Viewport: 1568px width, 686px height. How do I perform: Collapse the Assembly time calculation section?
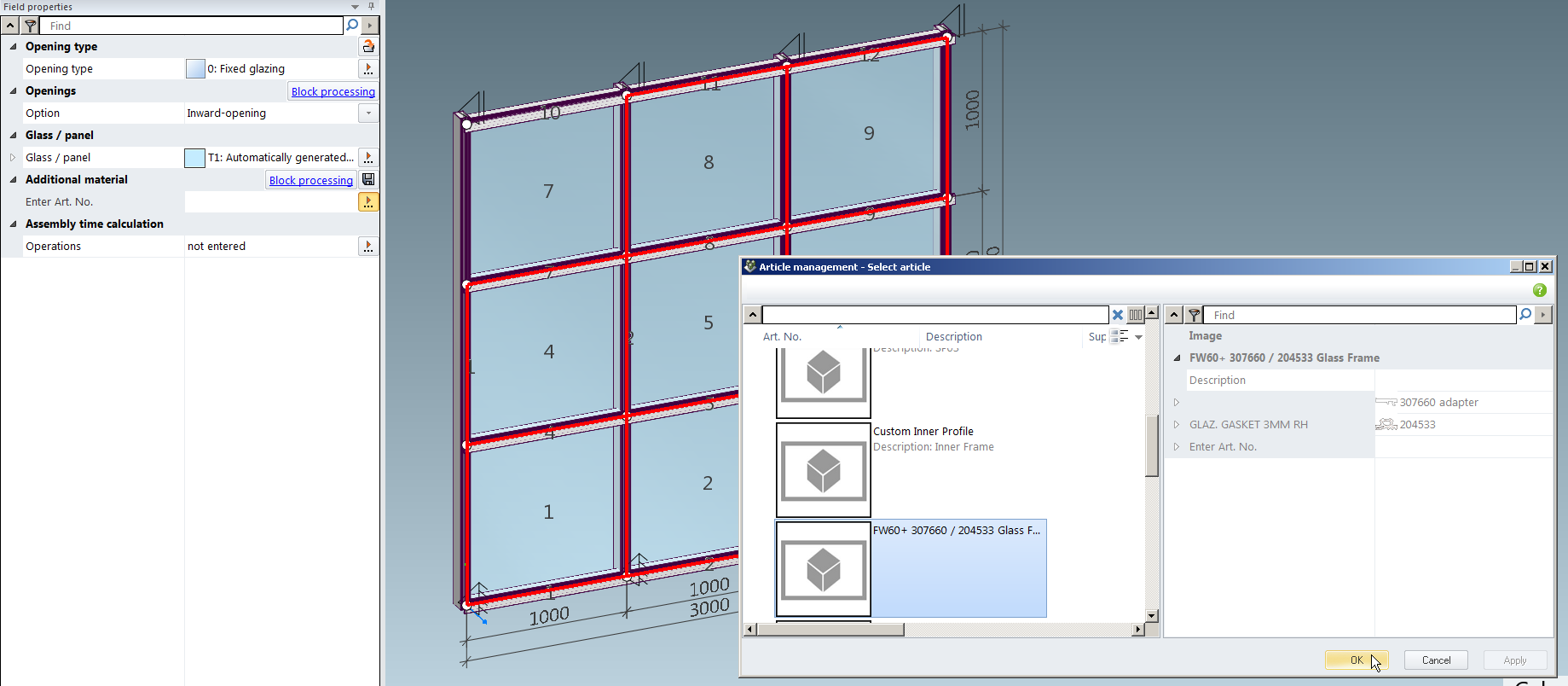click(x=13, y=224)
